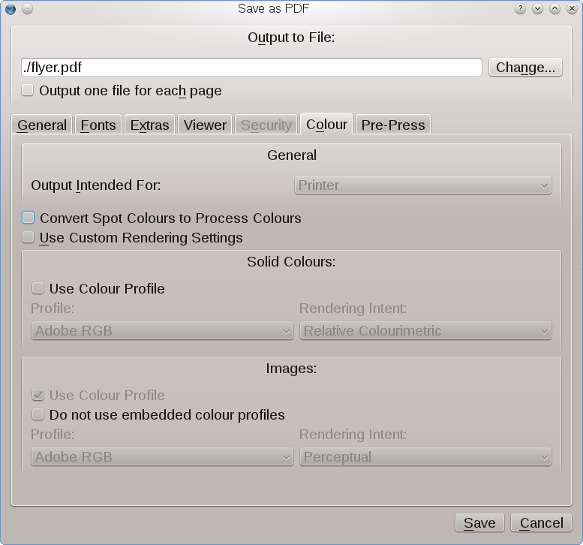
Task: Click the pin button beside app icon
Action: click(x=27, y=9)
